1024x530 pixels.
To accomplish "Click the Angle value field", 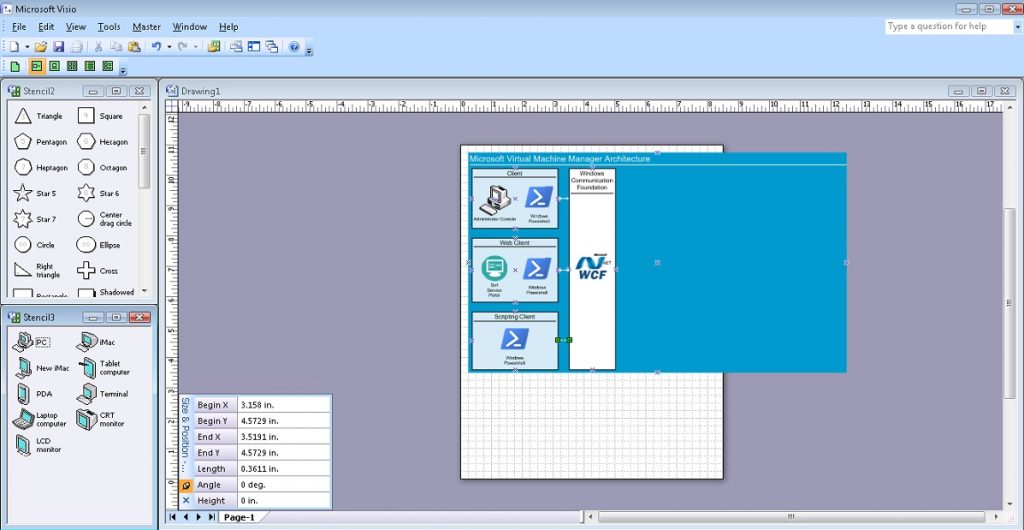I will click(x=284, y=485).
